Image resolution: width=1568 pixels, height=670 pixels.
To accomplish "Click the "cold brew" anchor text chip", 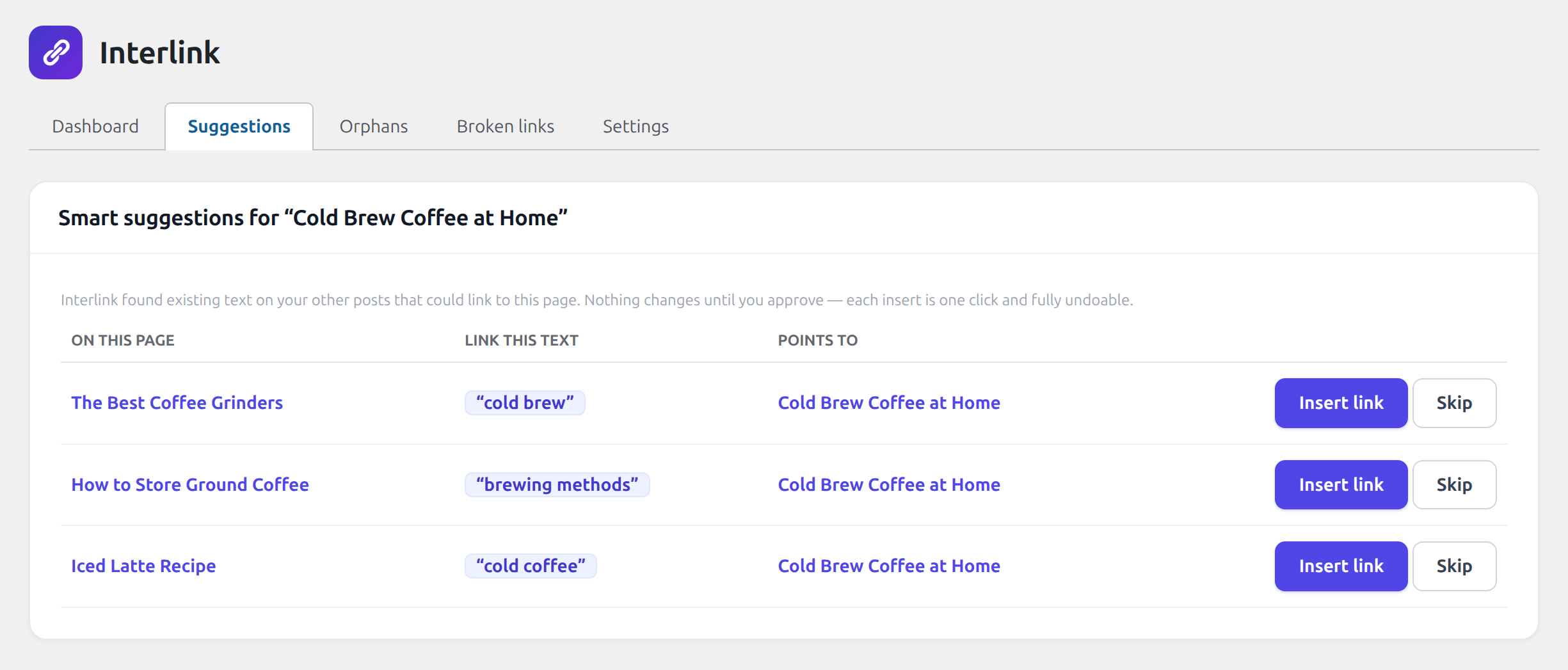I will [525, 403].
